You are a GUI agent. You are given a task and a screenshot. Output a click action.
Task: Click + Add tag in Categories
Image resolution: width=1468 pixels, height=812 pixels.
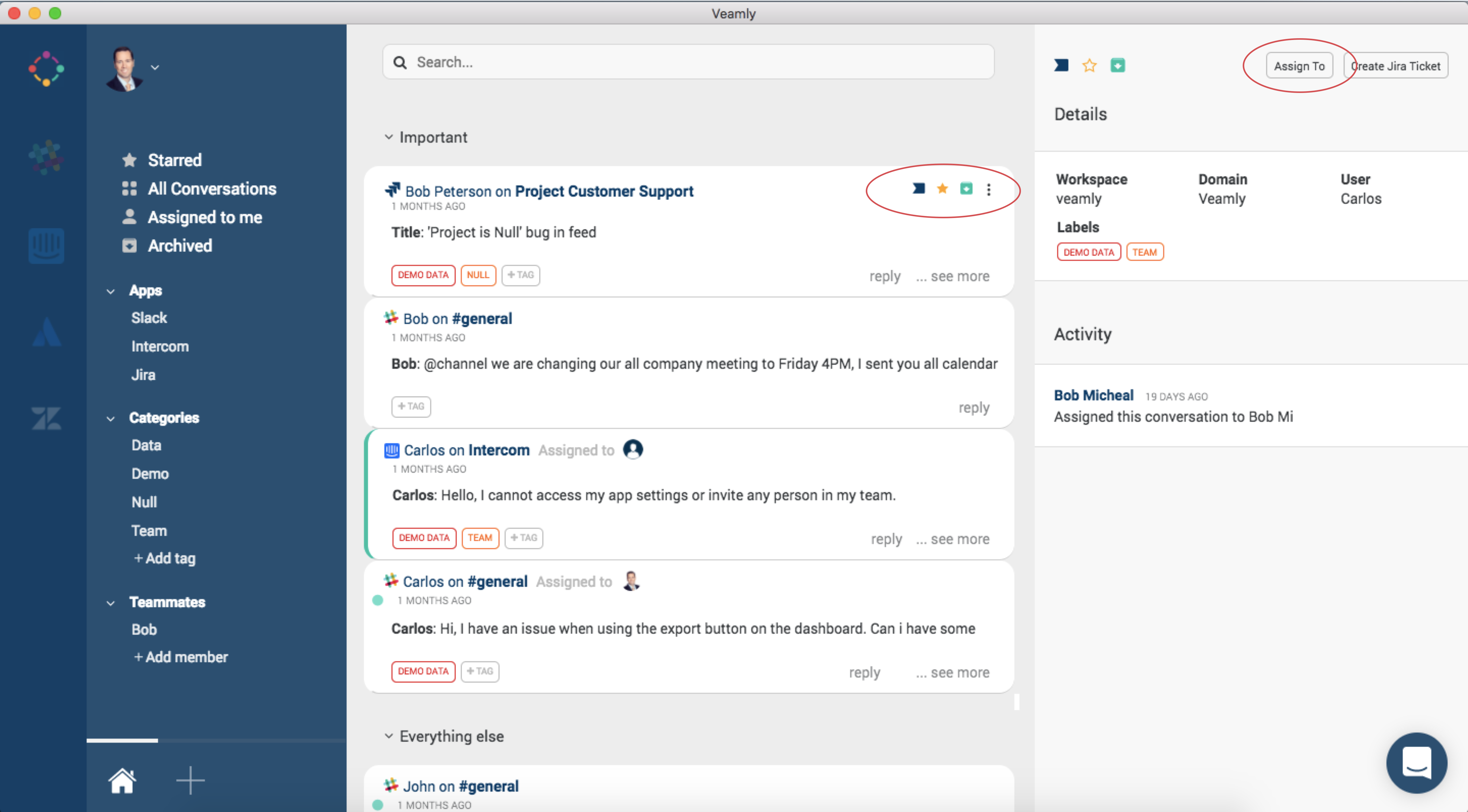(x=165, y=558)
